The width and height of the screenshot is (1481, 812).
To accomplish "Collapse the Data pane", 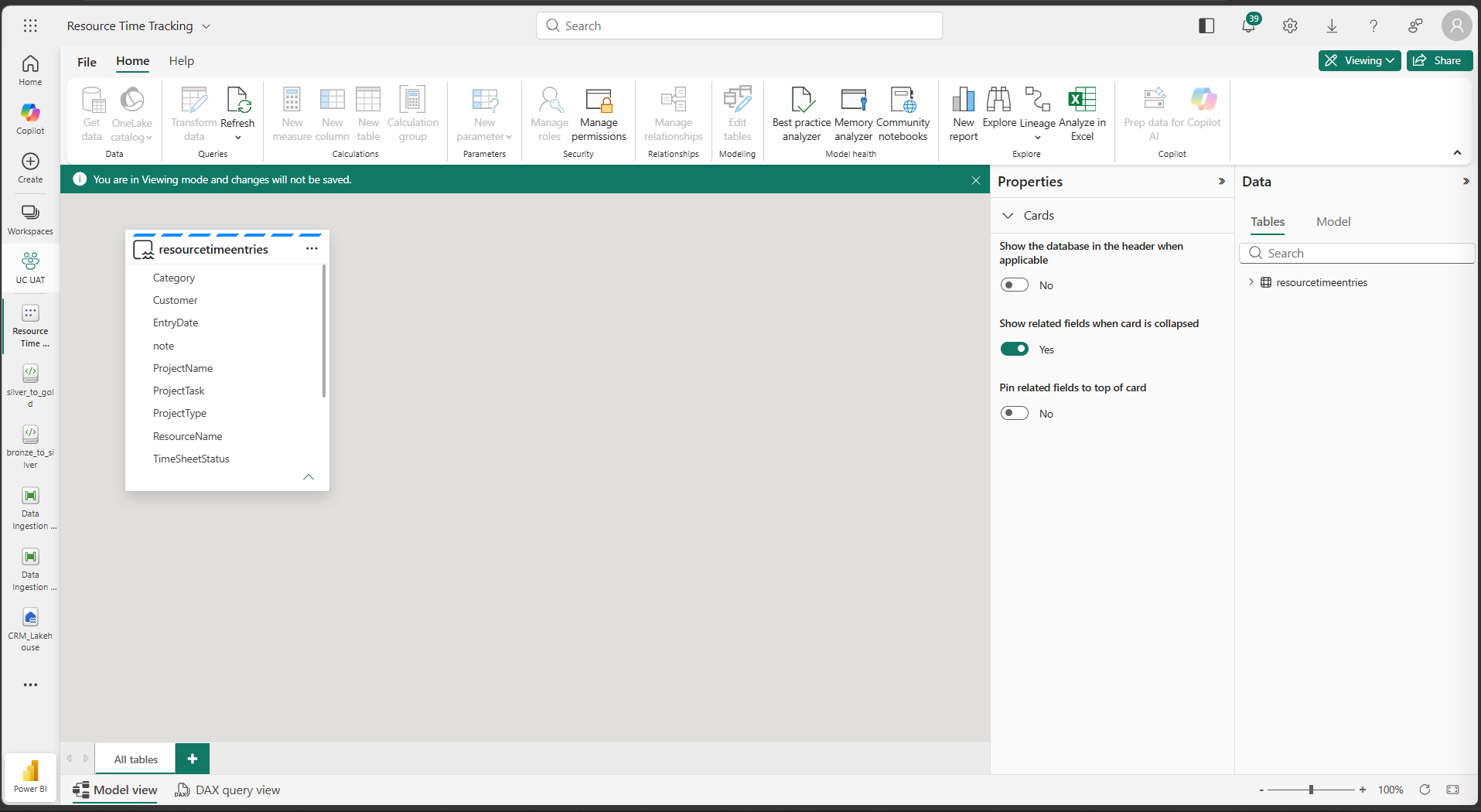I will [x=1466, y=181].
